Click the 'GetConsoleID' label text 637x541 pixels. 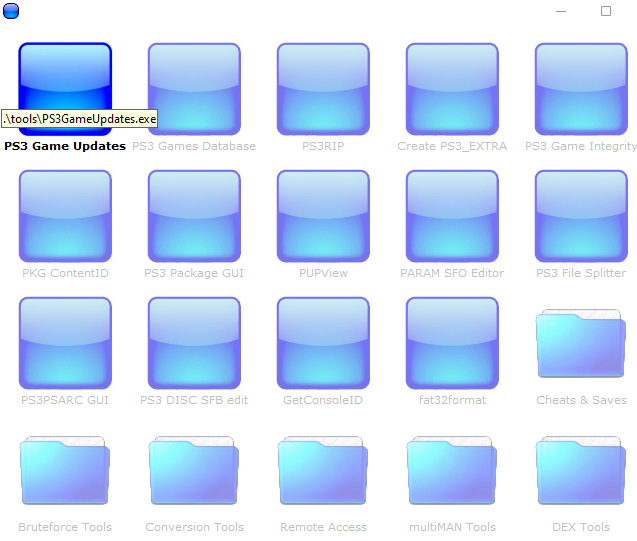coord(323,400)
